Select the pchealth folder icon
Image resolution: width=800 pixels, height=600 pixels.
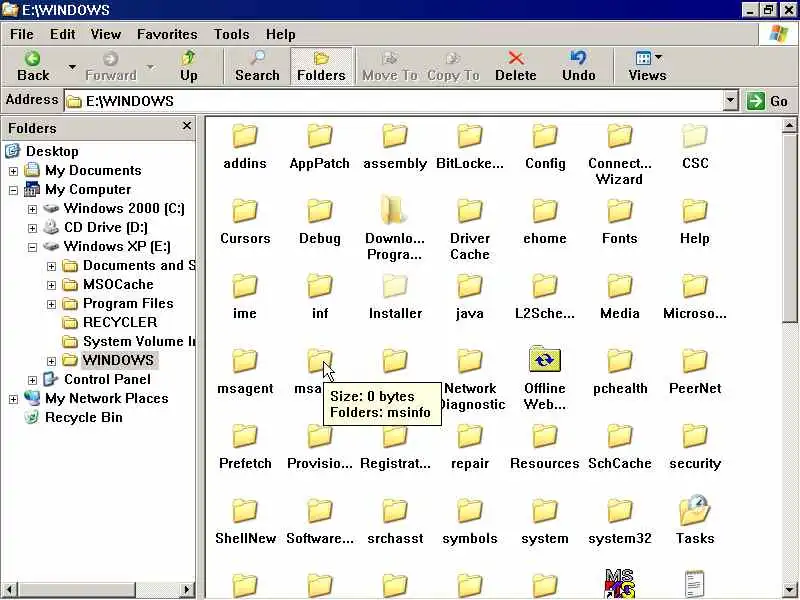(x=620, y=361)
